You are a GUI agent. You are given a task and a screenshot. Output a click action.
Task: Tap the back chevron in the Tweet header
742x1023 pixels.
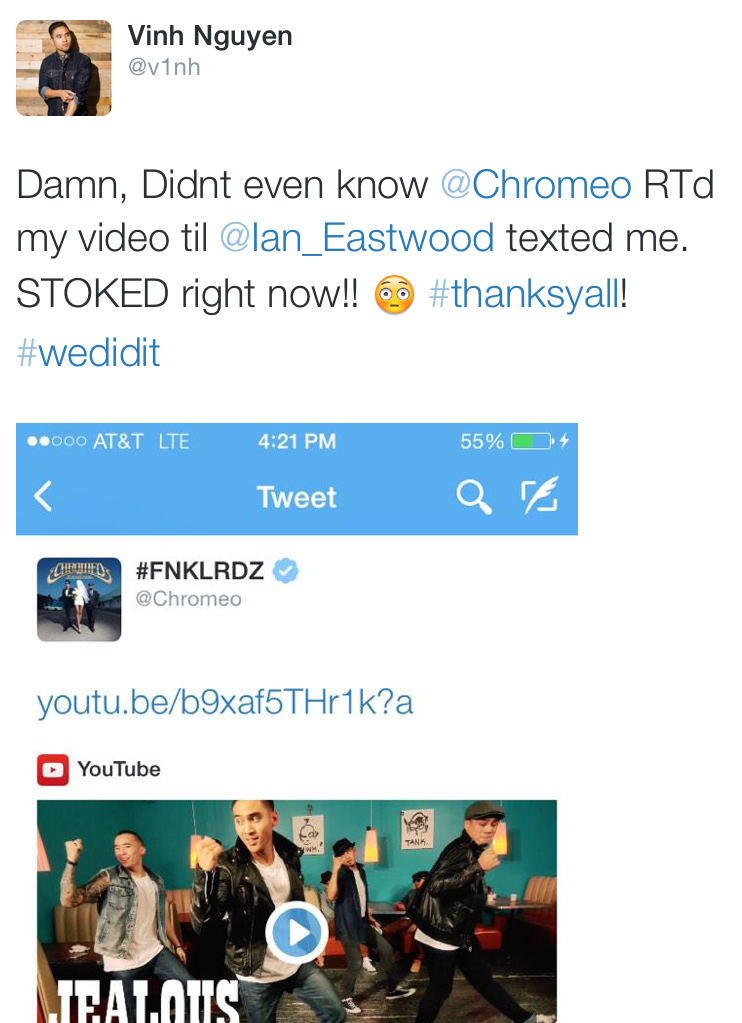pyautogui.click(x=43, y=496)
